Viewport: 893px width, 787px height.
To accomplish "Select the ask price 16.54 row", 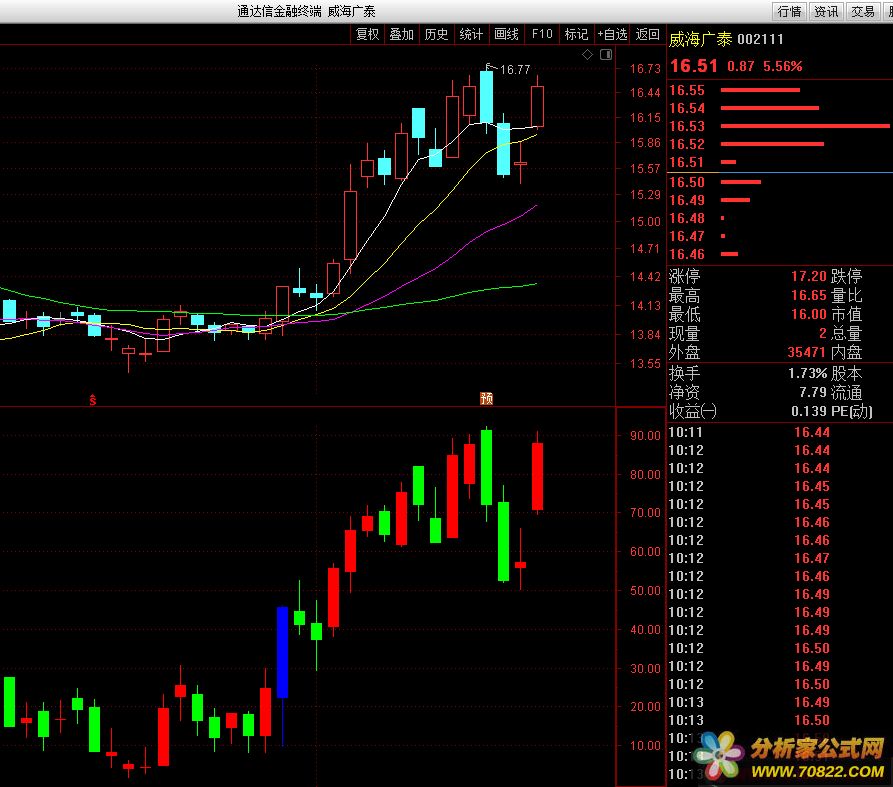I will (x=780, y=108).
